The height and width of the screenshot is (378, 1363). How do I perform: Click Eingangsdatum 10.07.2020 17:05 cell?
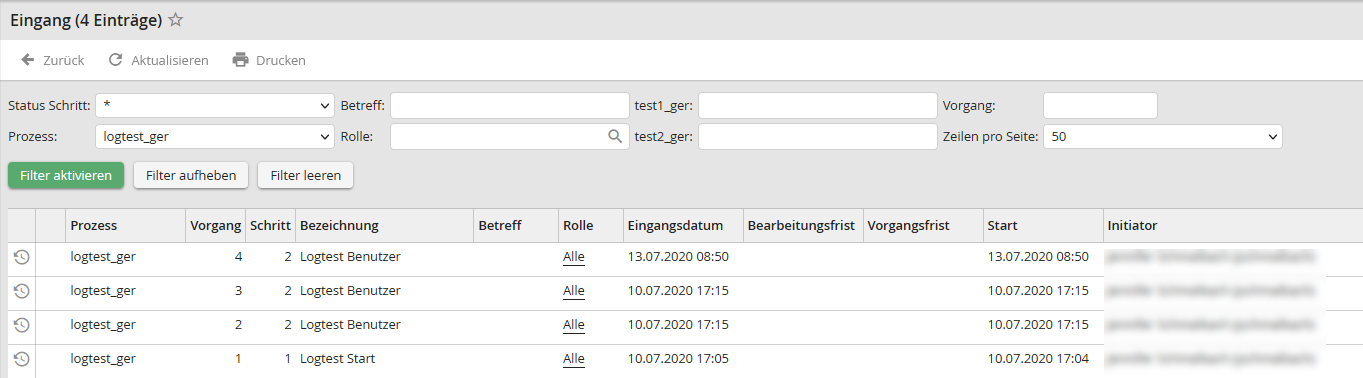pyautogui.click(x=678, y=358)
